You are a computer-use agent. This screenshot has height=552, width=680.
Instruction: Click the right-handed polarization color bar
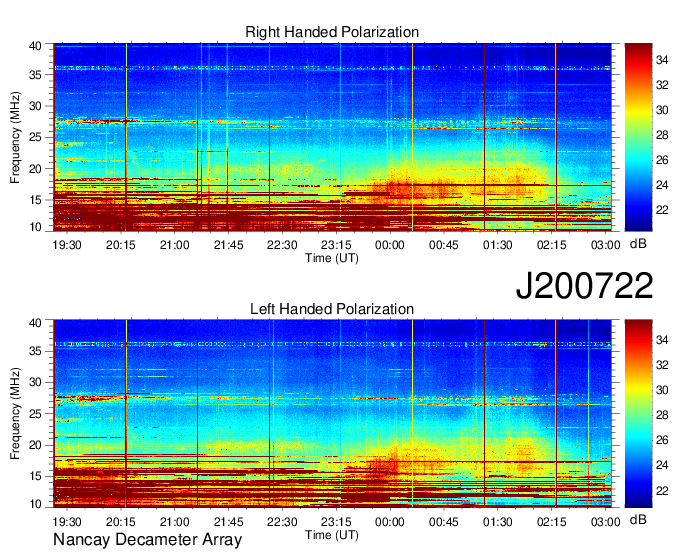tap(638, 137)
